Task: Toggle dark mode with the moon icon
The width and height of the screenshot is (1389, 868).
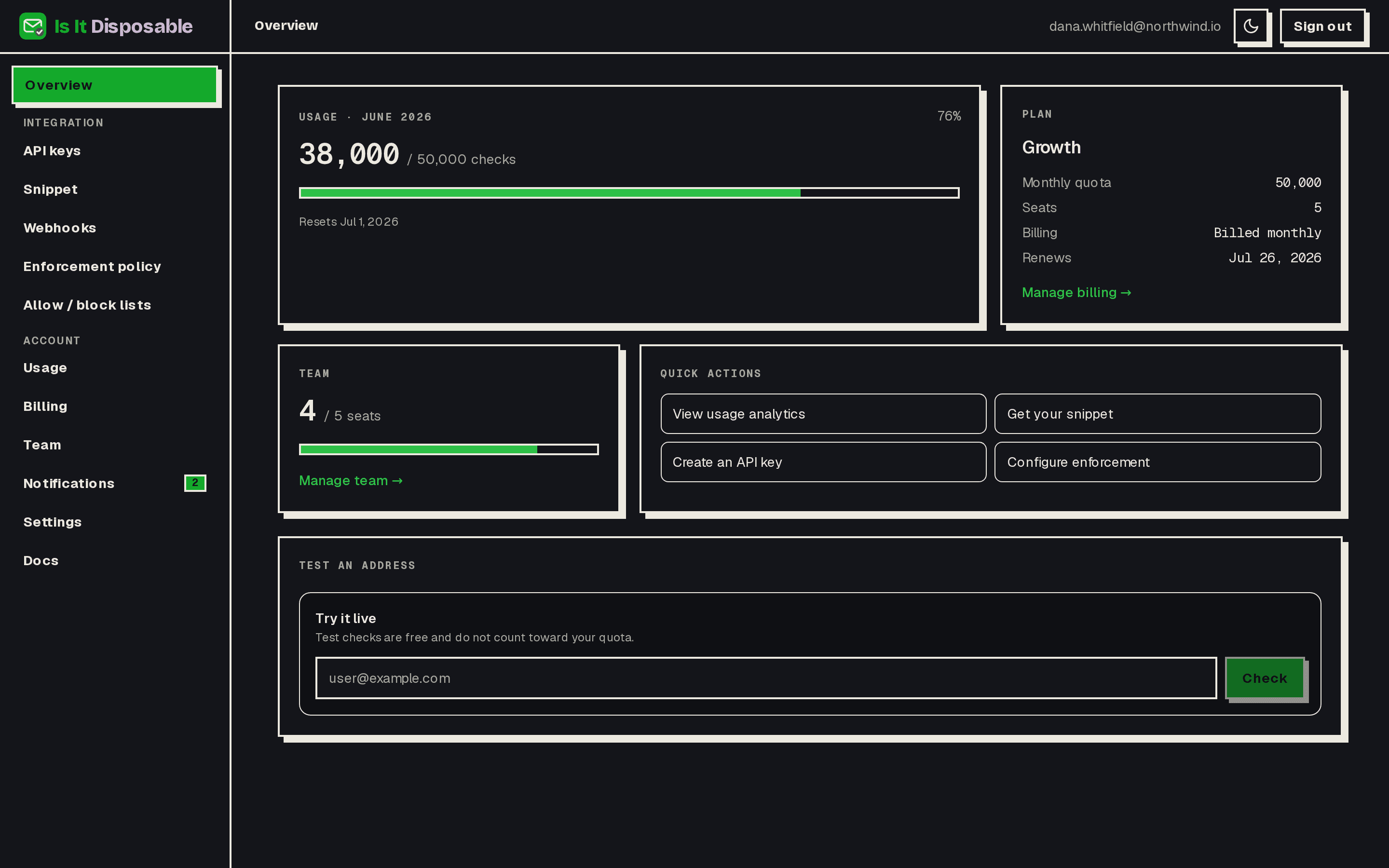Action: (1251, 27)
